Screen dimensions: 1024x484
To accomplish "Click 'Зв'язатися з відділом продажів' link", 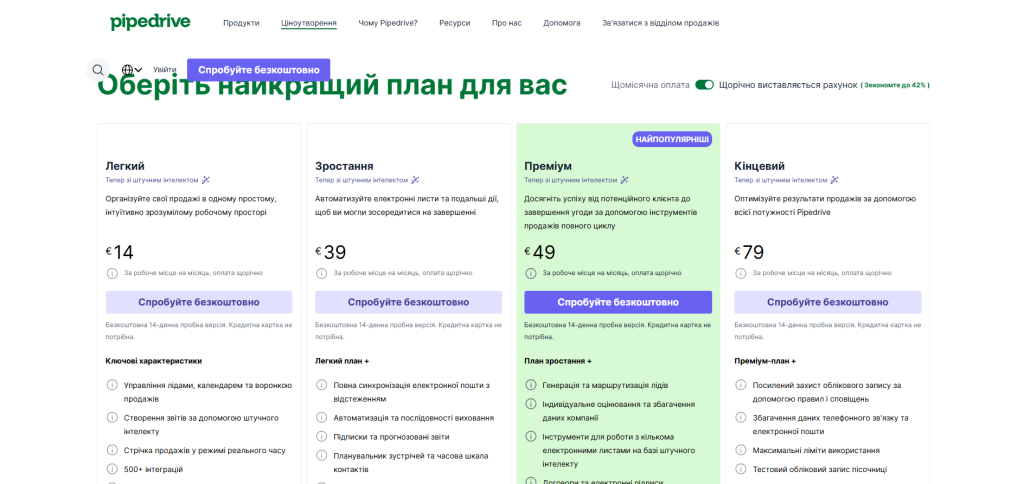I will [660, 23].
